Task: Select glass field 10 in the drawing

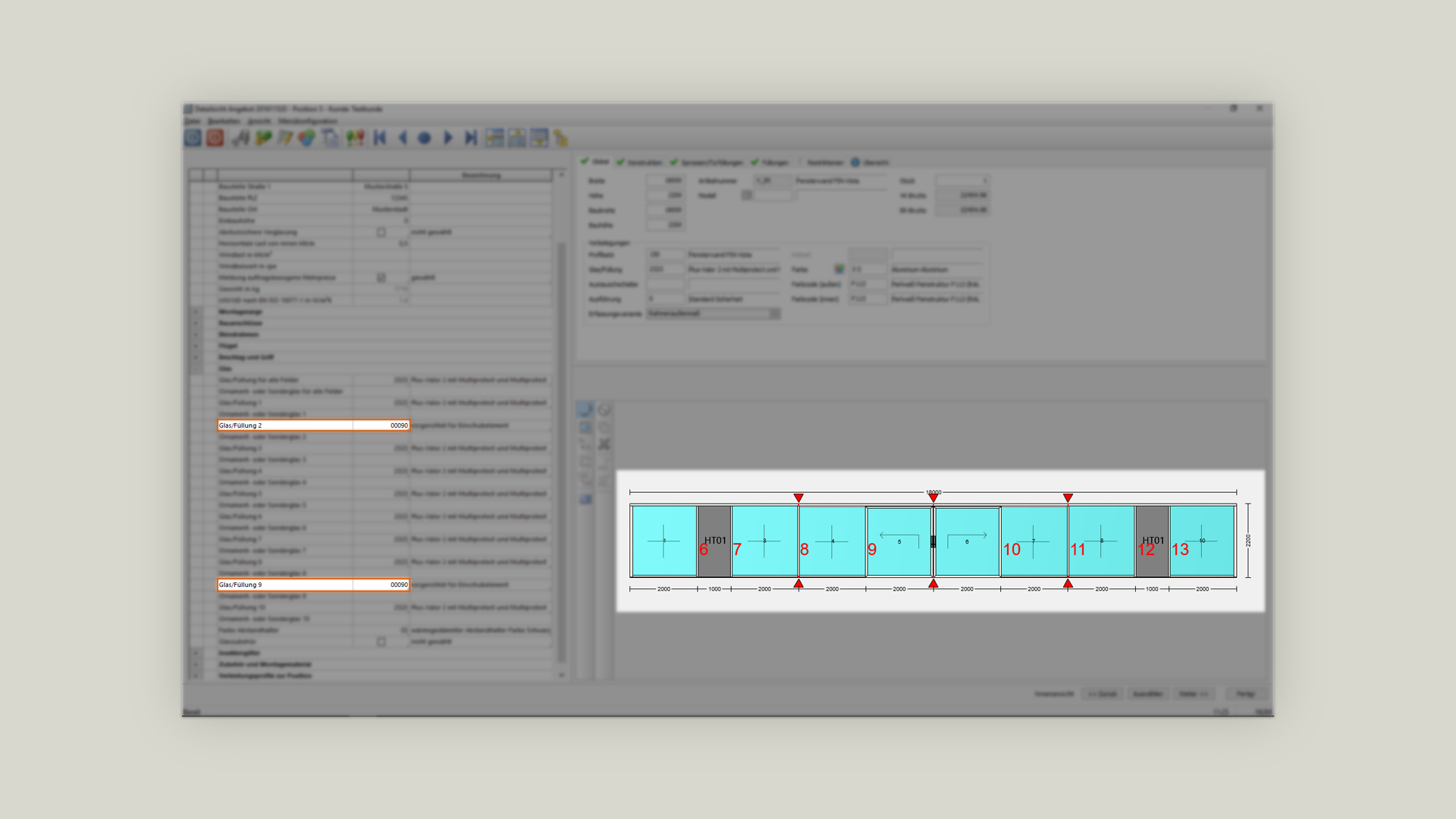Action: point(1203,541)
